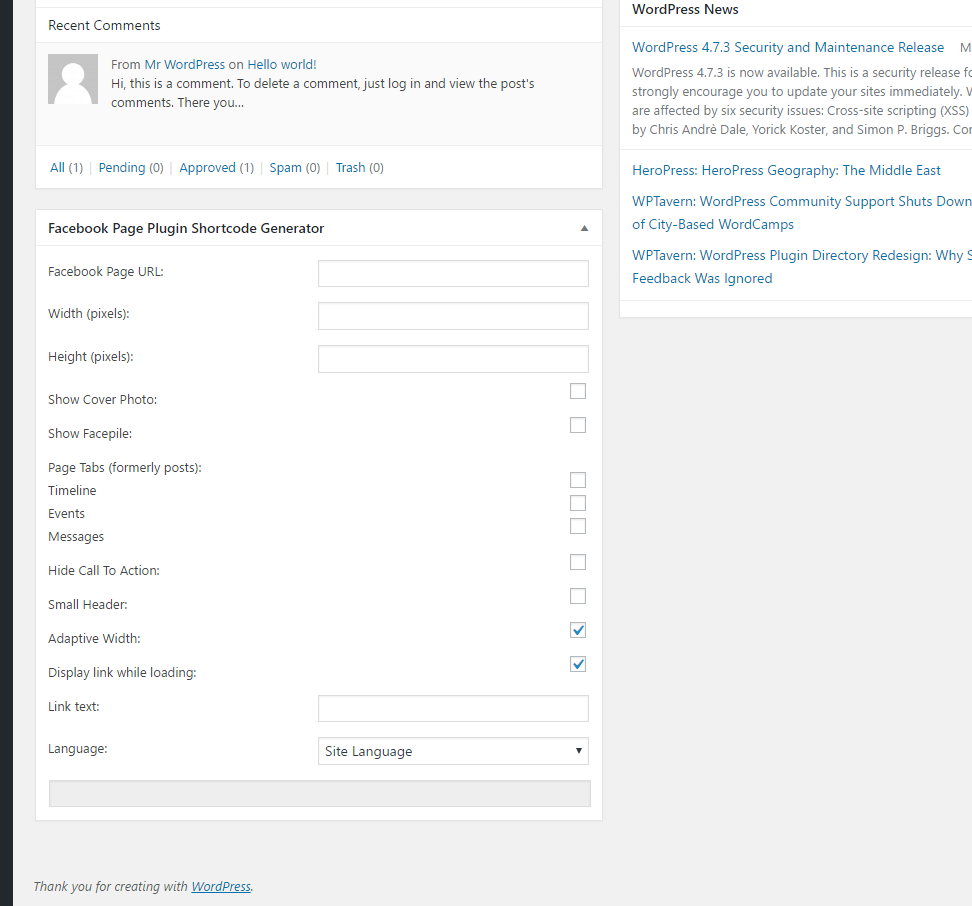Viewport: 972px width, 906px height.
Task: Enable Hide Call To Action checkbox
Action: click(x=578, y=562)
